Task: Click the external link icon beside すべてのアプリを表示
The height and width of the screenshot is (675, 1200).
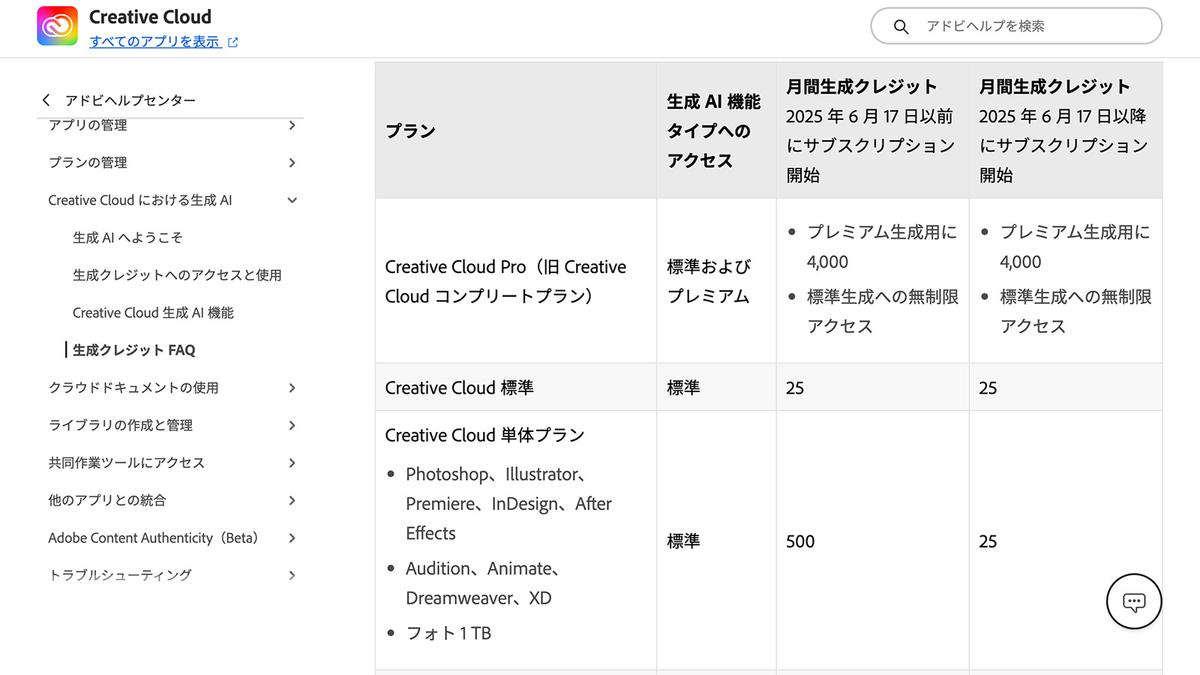Action: point(233,42)
